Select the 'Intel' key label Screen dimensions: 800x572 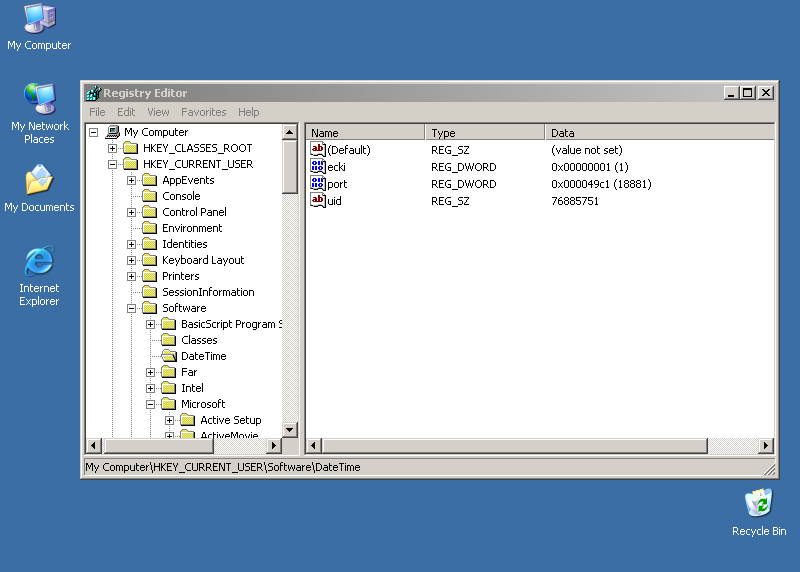click(192, 388)
